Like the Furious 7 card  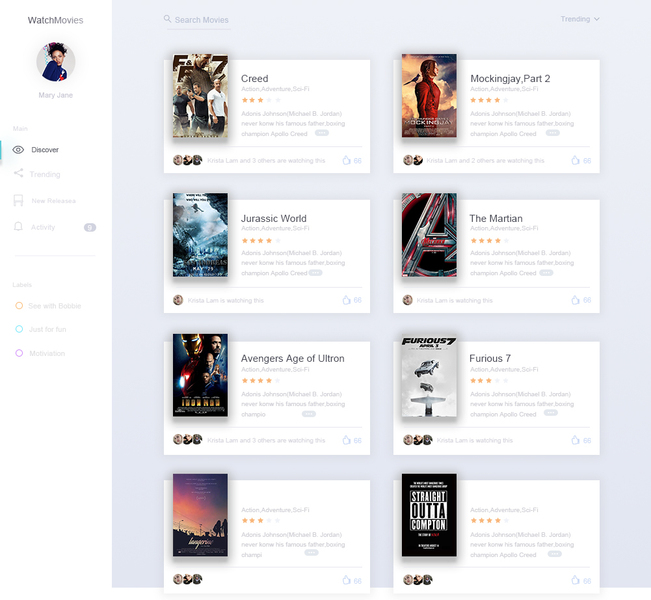575,440
